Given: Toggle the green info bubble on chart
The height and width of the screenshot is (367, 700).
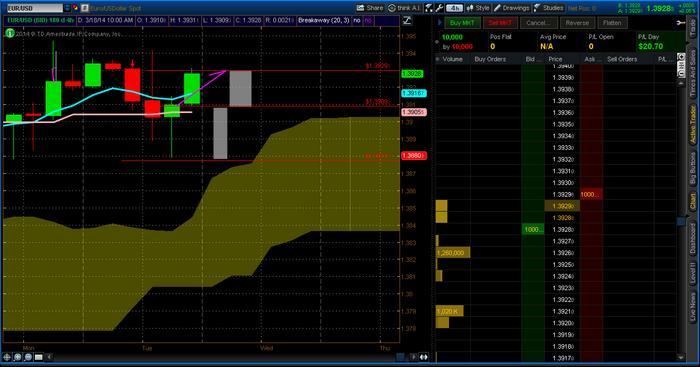Looking at the screenshot, I should point(9,33).
